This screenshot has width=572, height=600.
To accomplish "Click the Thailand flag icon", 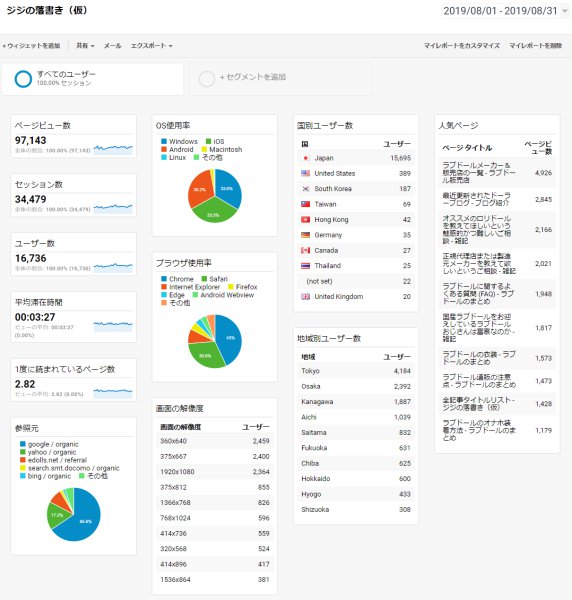I will point(305,266).
